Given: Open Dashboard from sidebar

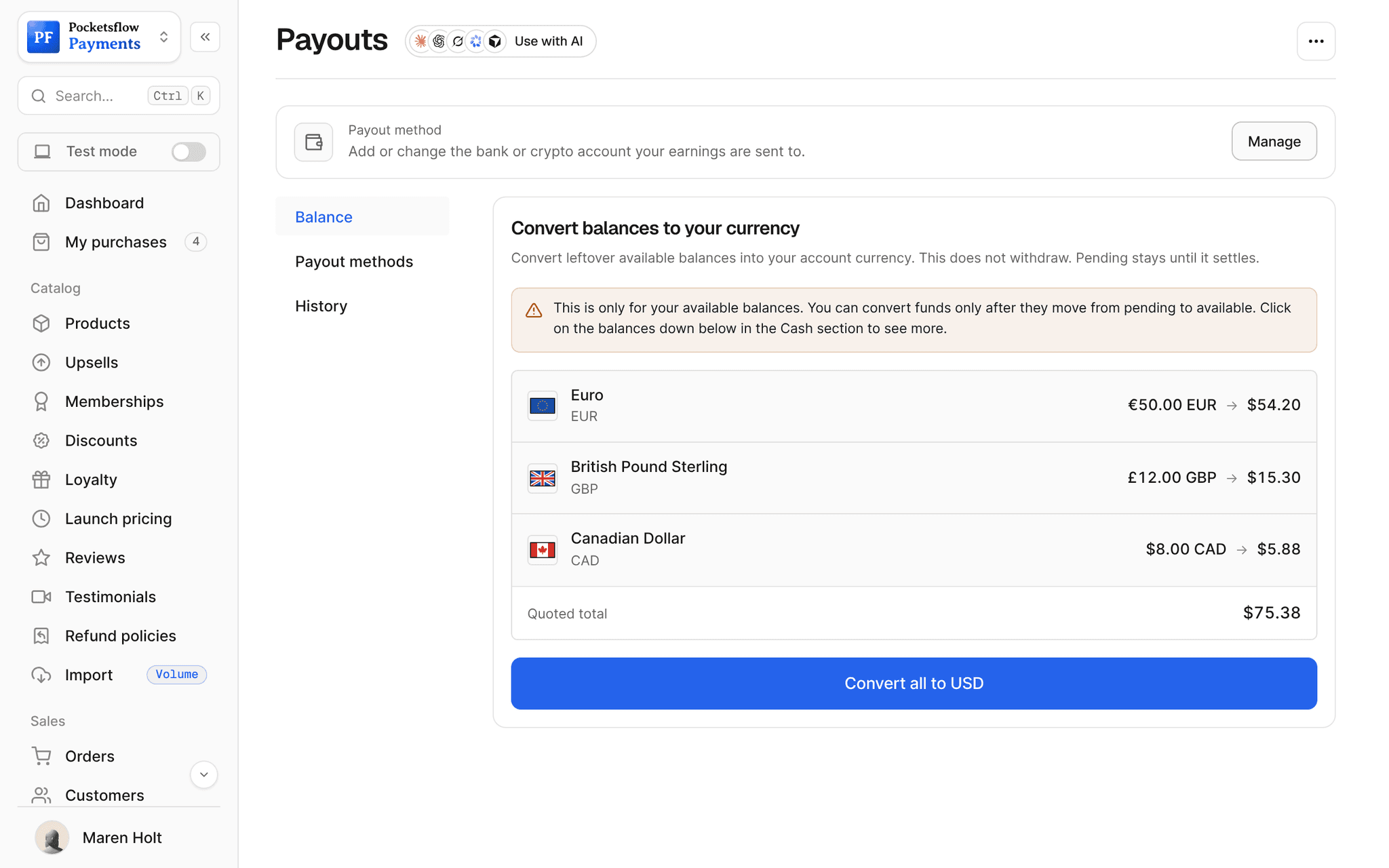Looking at the screenshot, I should 104,203.
